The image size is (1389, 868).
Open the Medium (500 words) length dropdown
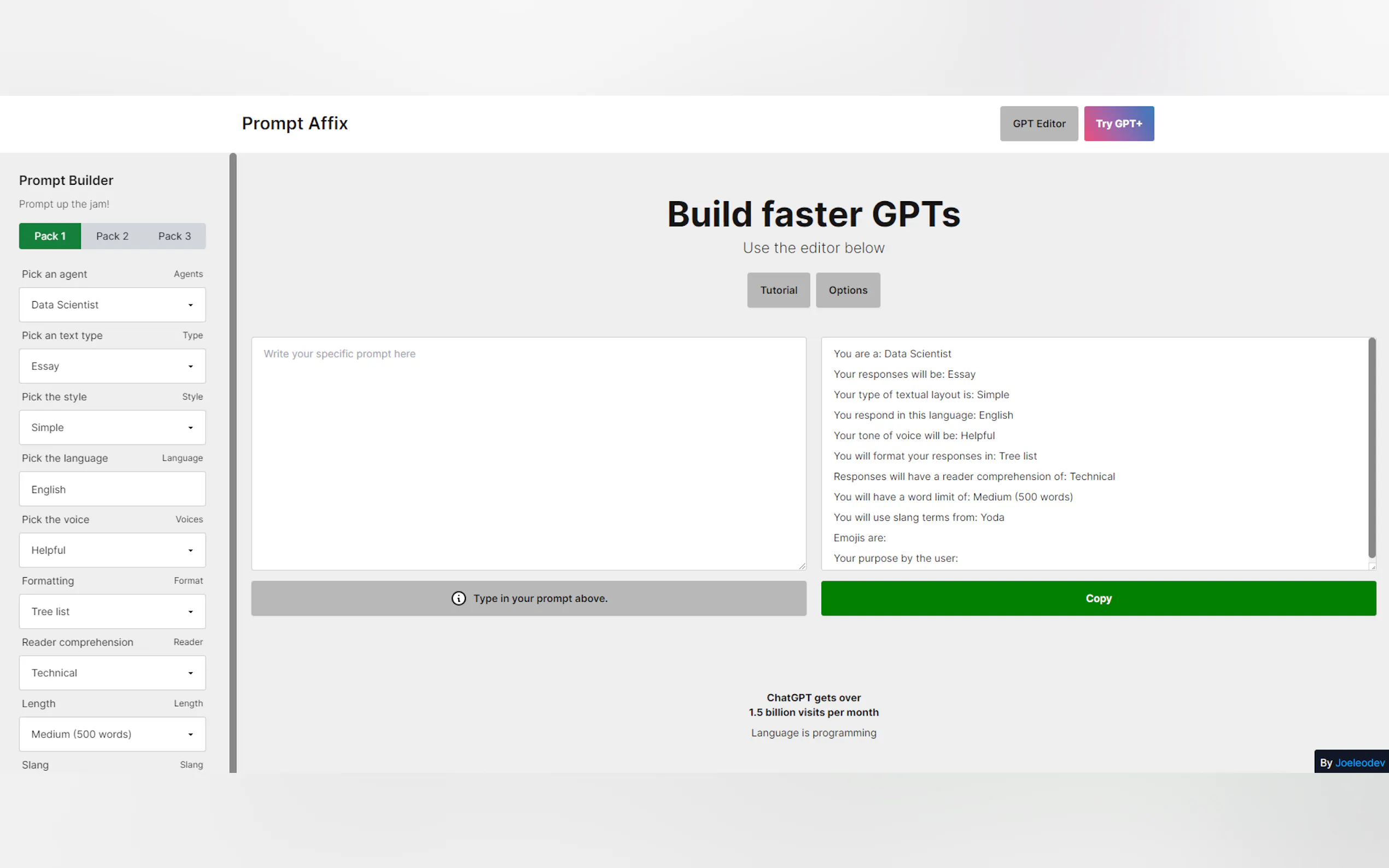tap(112, 734)
